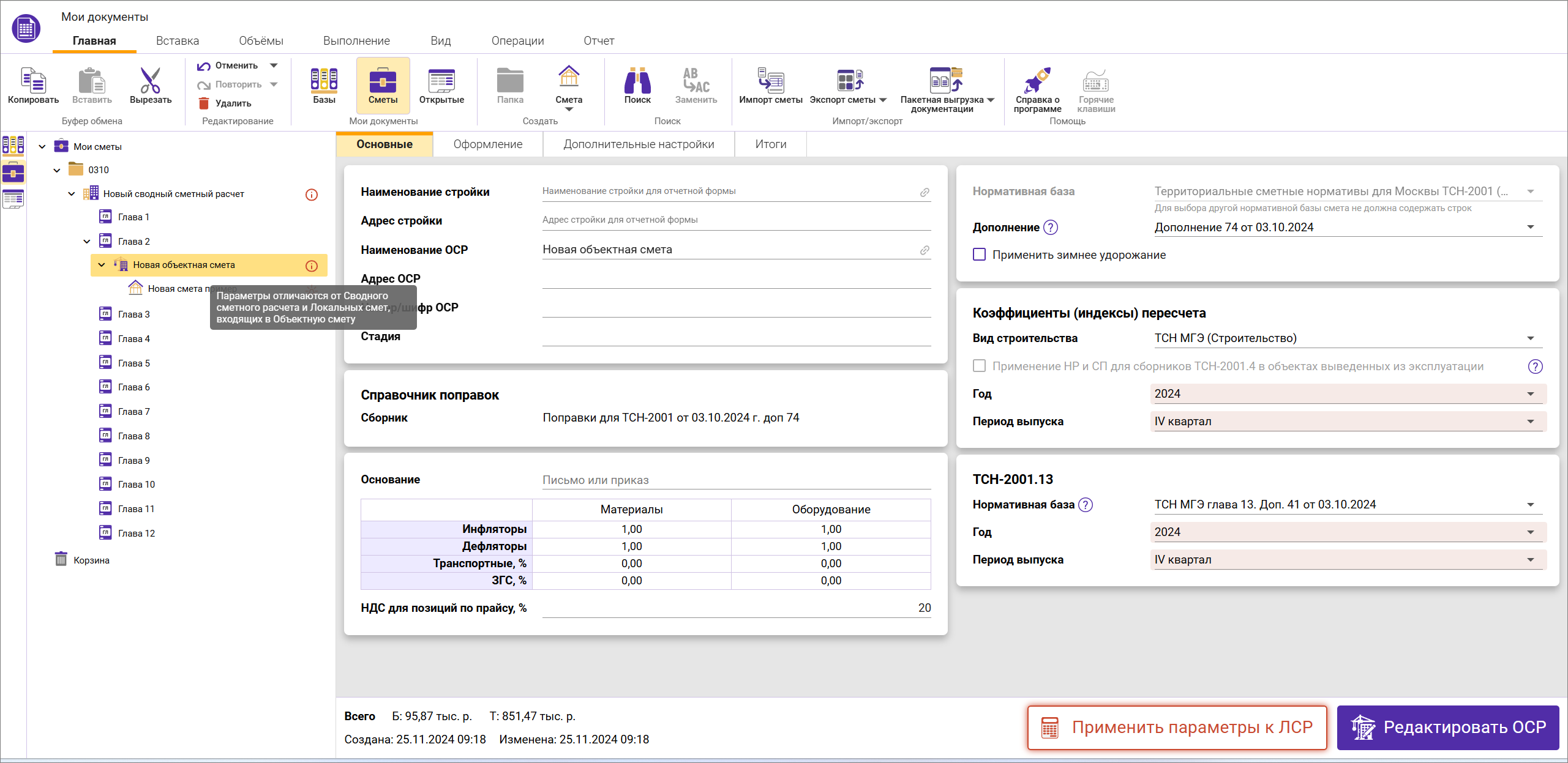Click the Поиск binoculars icon
This screenshot has height=763, width=1568.
pyautogui.click(x=637, y=81)
